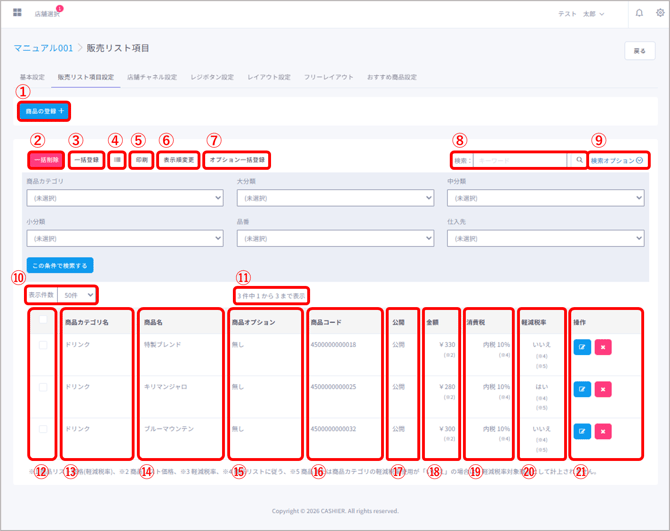Open the 商品カテゴリ dropdown
This screenshot has width=670, height=531.
[124, 198]
